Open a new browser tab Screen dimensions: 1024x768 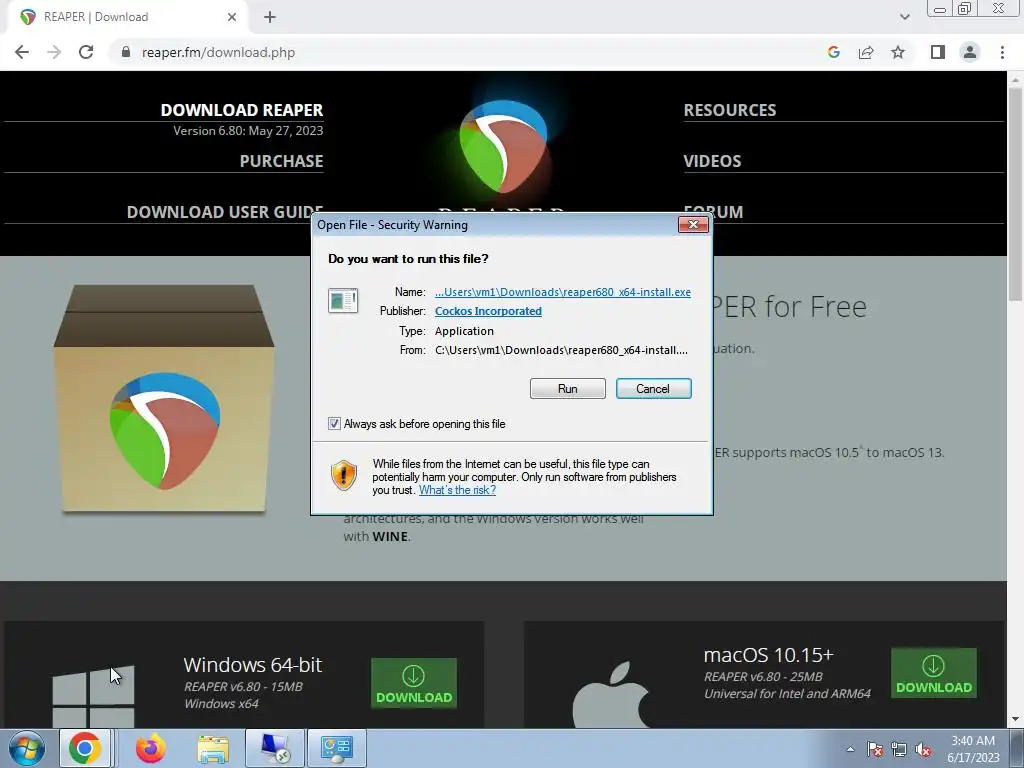click(x=270, y=17)
